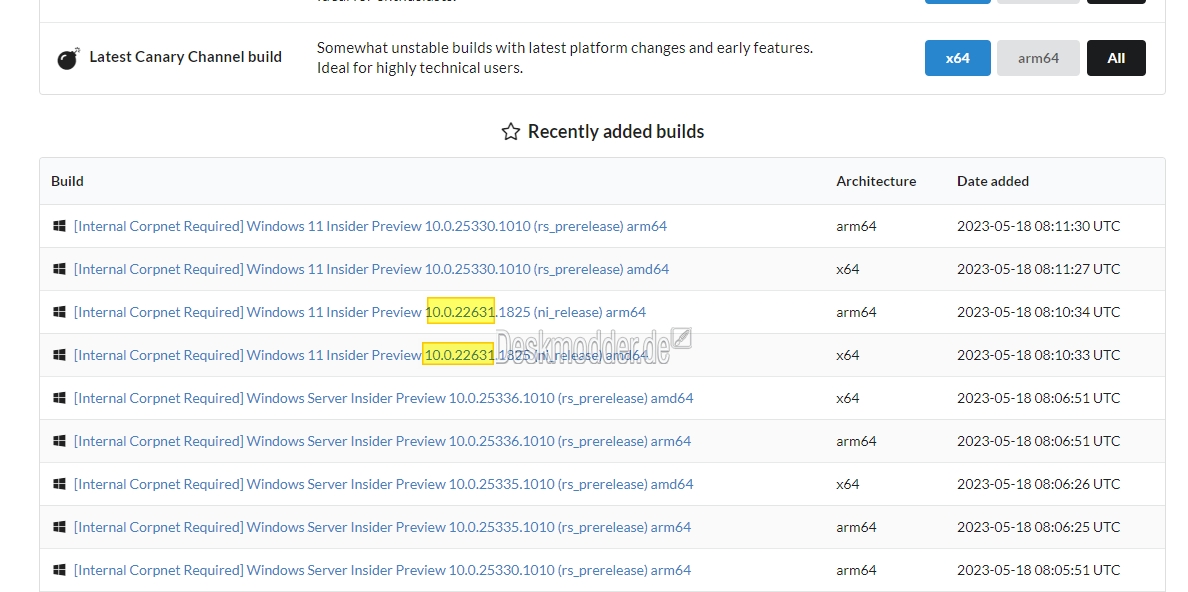The height and width of the screenshot is (592, 1188).
Task: Click the Architecture column header
Action: click(876, 181)
